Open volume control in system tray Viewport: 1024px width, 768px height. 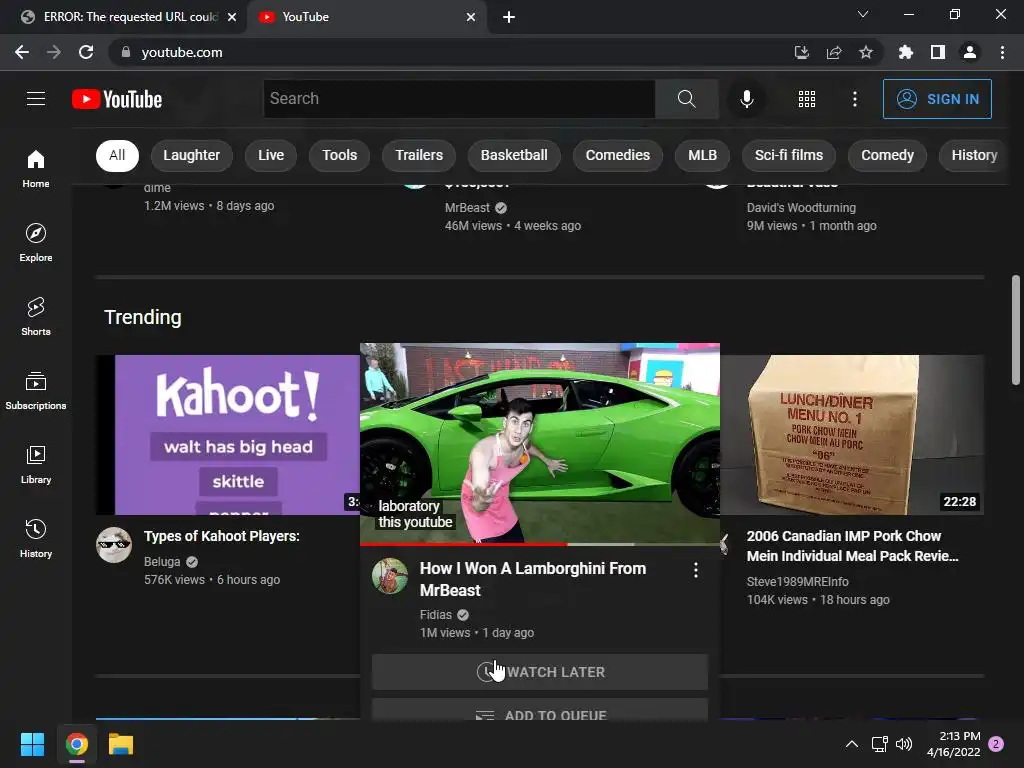[x=904, y=744]
